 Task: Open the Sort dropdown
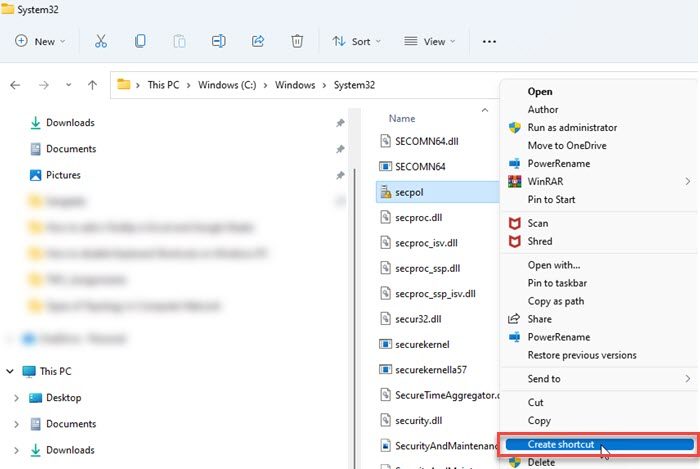356,42
